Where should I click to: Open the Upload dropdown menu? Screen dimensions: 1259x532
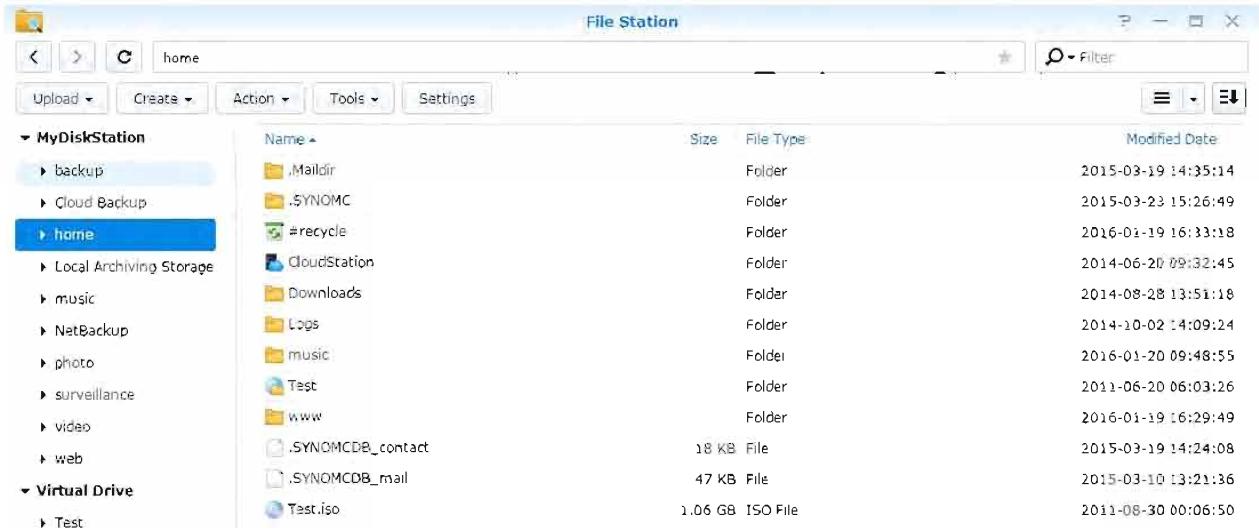pos(62,99)
